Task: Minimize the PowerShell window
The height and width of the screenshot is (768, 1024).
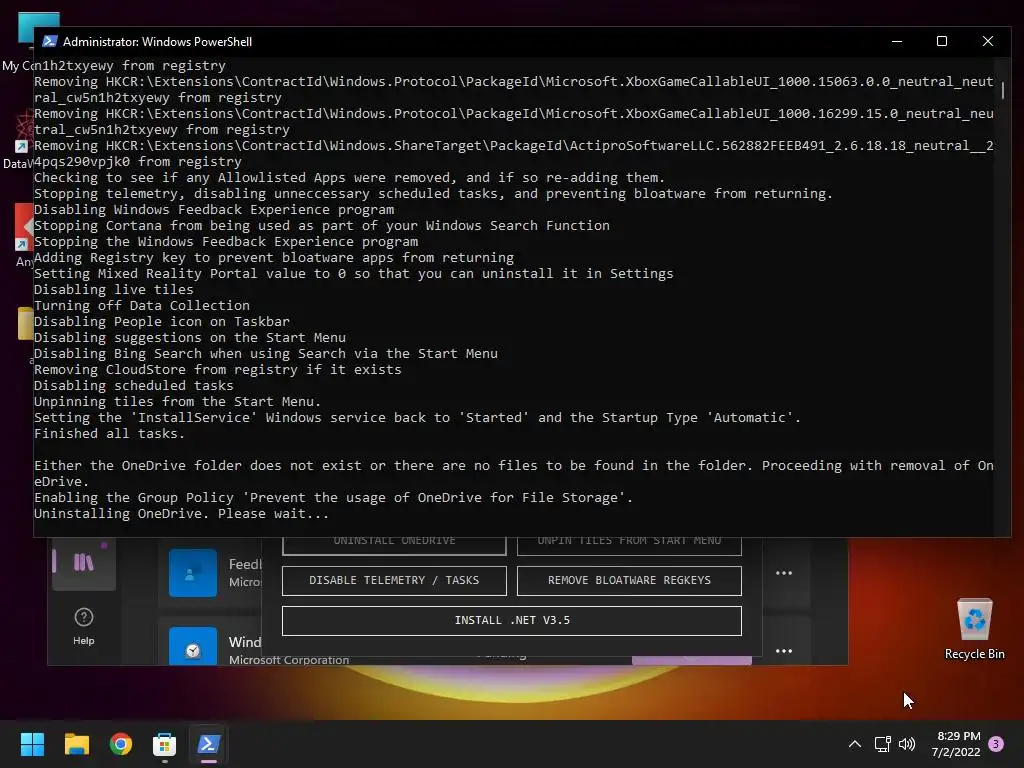Action: [x=897, y=41]
